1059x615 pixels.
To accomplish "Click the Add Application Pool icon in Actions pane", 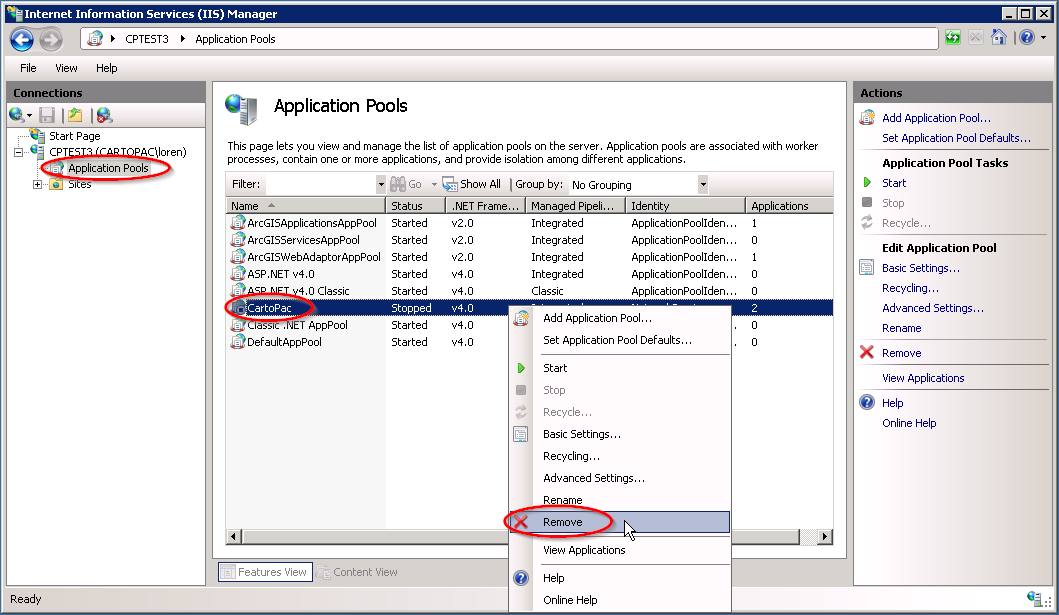I will (867, 118).
